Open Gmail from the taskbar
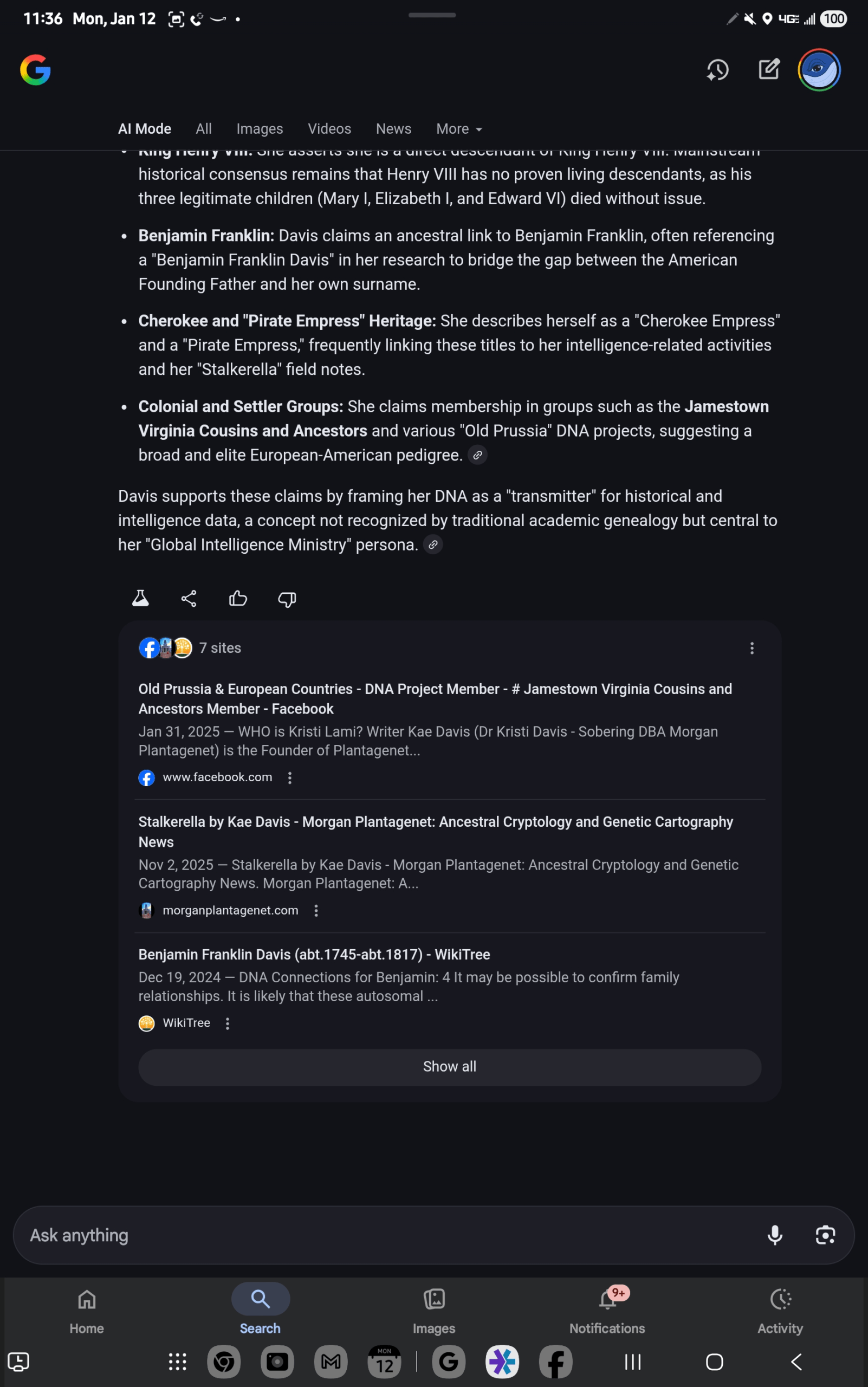868x1387 pixels. click(x=331, y=1362)
